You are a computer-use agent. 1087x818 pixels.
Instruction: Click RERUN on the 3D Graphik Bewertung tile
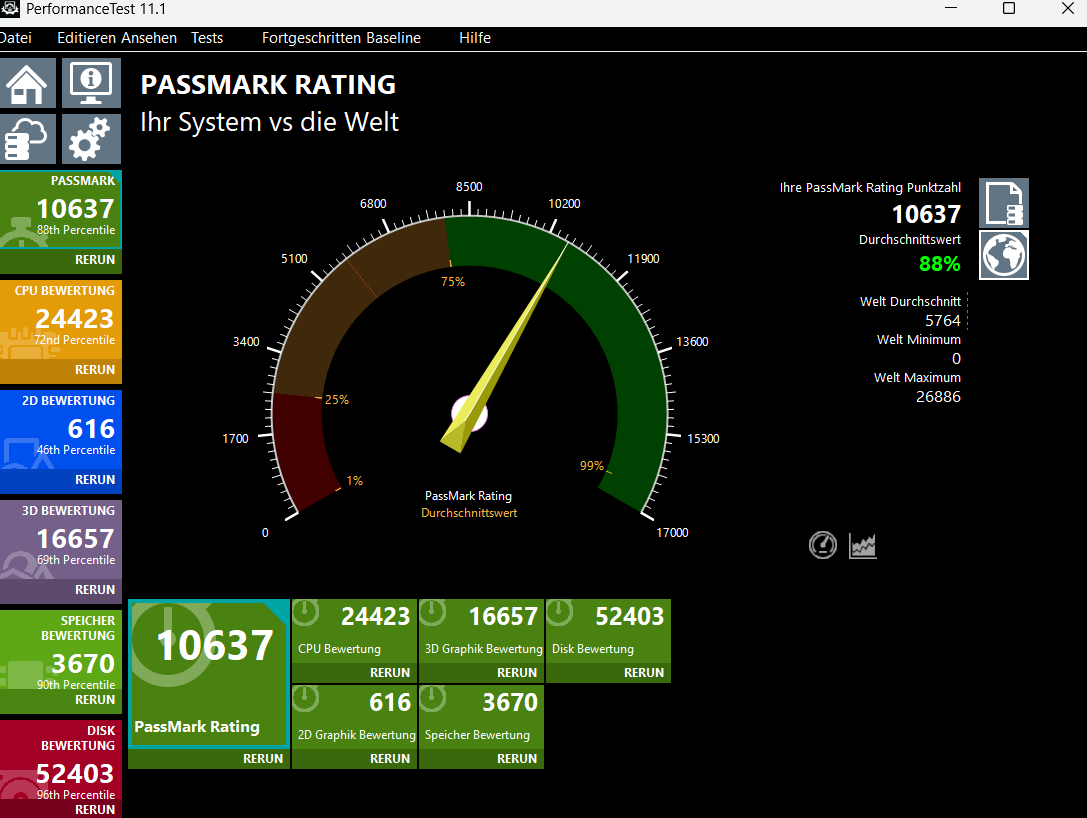[516, 673]
